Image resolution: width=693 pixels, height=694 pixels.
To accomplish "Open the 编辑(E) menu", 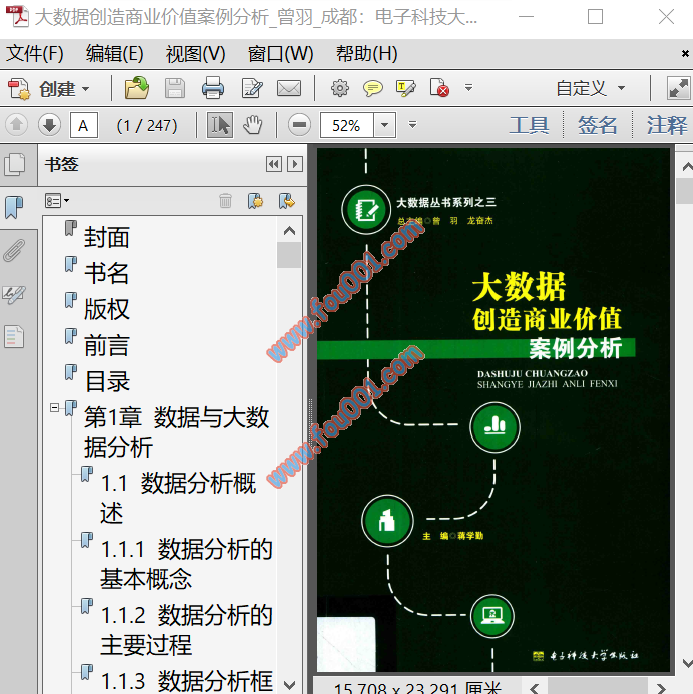I will [115, 54].
